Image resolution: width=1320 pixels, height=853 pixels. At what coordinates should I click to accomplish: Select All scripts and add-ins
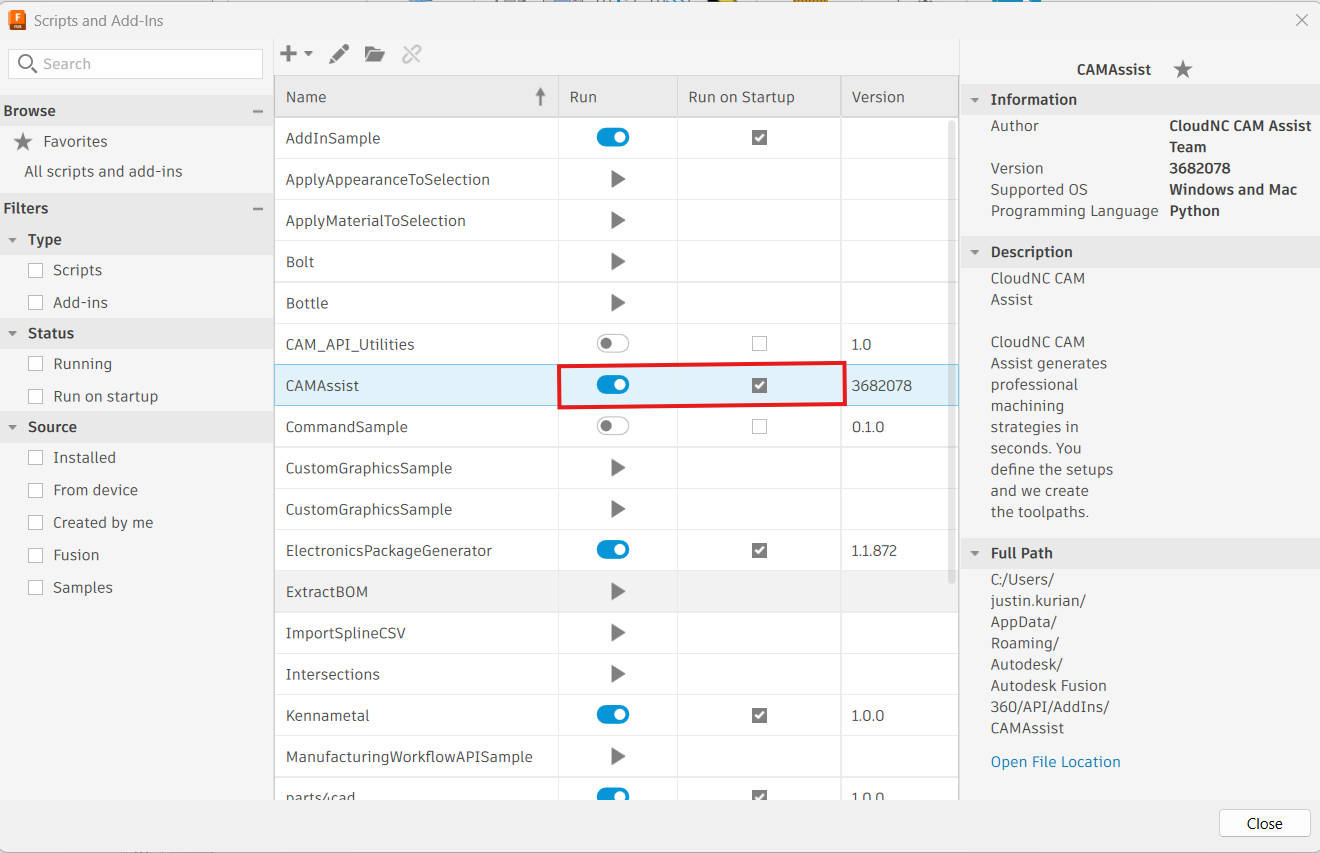(x=103, y=171)
